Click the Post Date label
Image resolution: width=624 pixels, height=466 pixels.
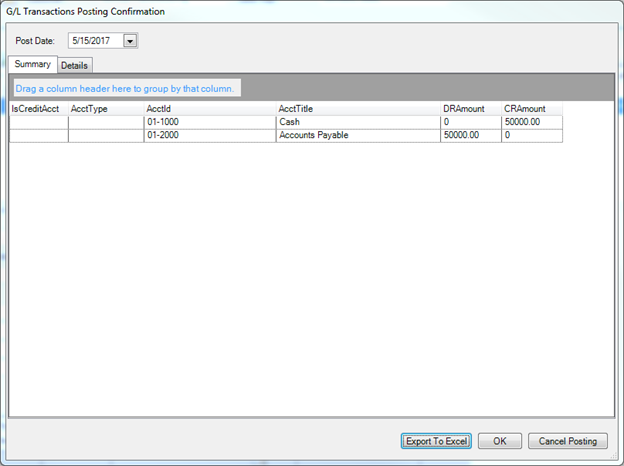[x=35, y=41]
